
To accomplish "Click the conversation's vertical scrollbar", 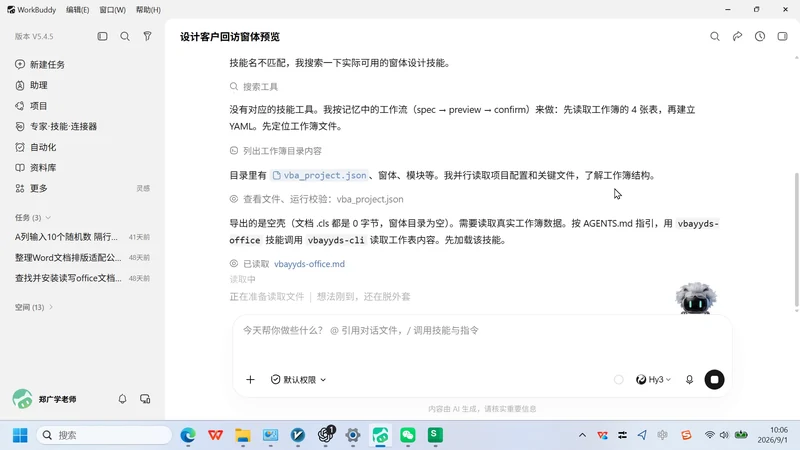I will click(x=796, y=240).
